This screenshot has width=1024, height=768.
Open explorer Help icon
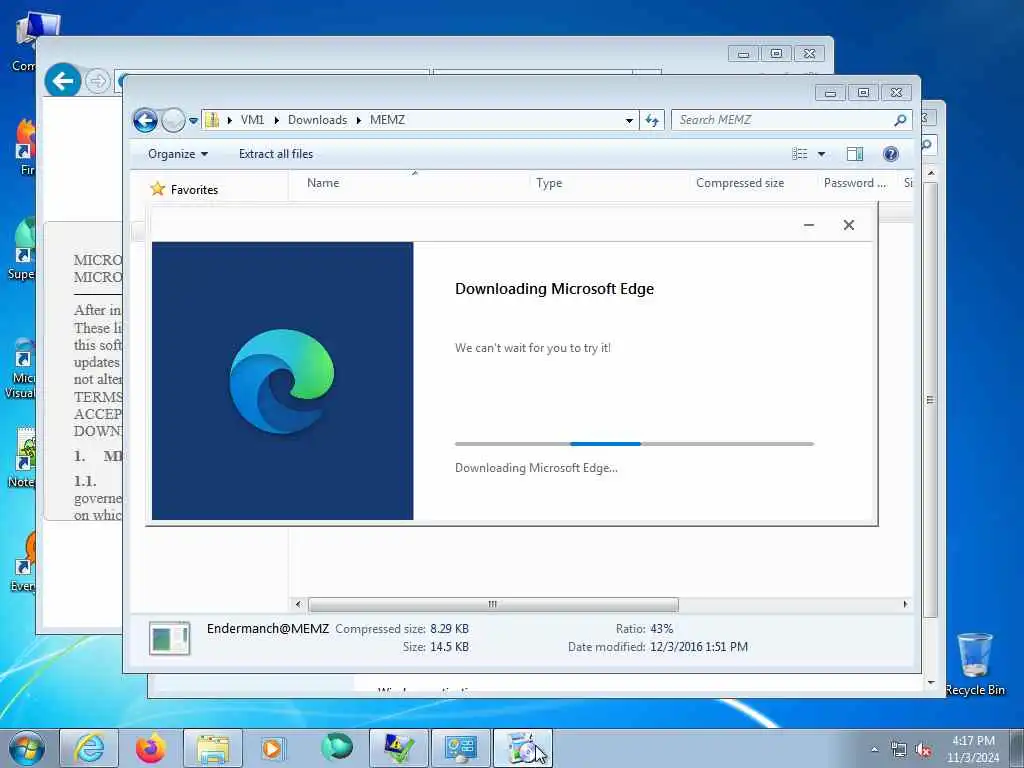click(x=890, y=154)
